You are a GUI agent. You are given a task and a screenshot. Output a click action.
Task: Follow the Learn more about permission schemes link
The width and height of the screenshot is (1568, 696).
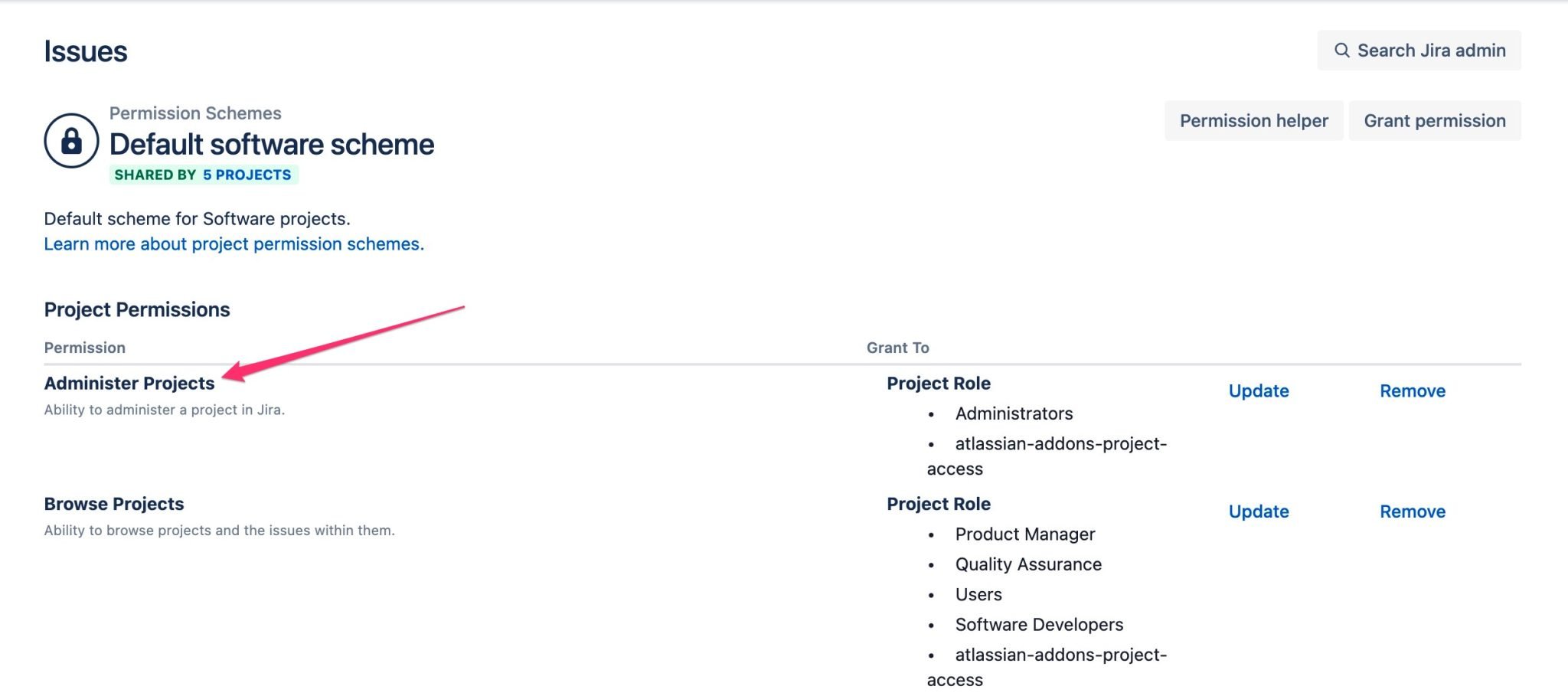tap(234, 243)
